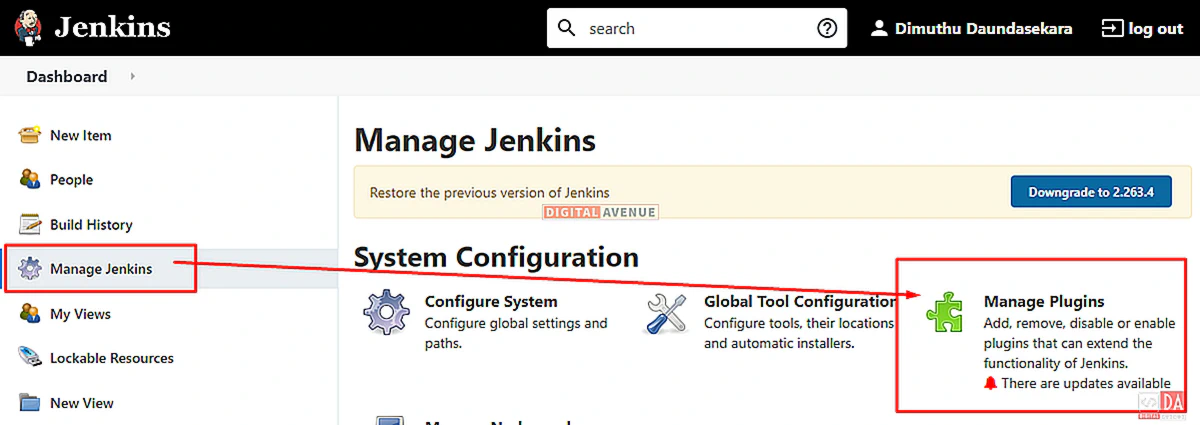
Task: Open Manage Plugins link
Action: (1044, 301)
